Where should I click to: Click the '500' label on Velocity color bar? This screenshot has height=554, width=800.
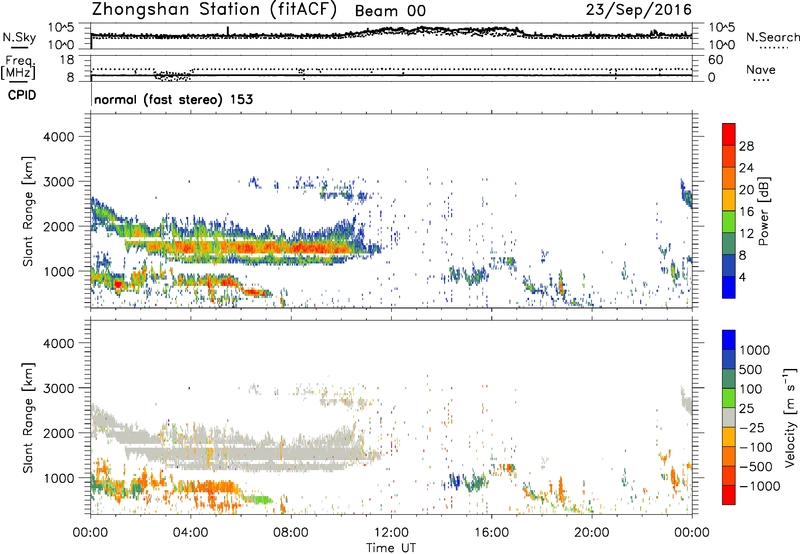click(x=750, y=370)
